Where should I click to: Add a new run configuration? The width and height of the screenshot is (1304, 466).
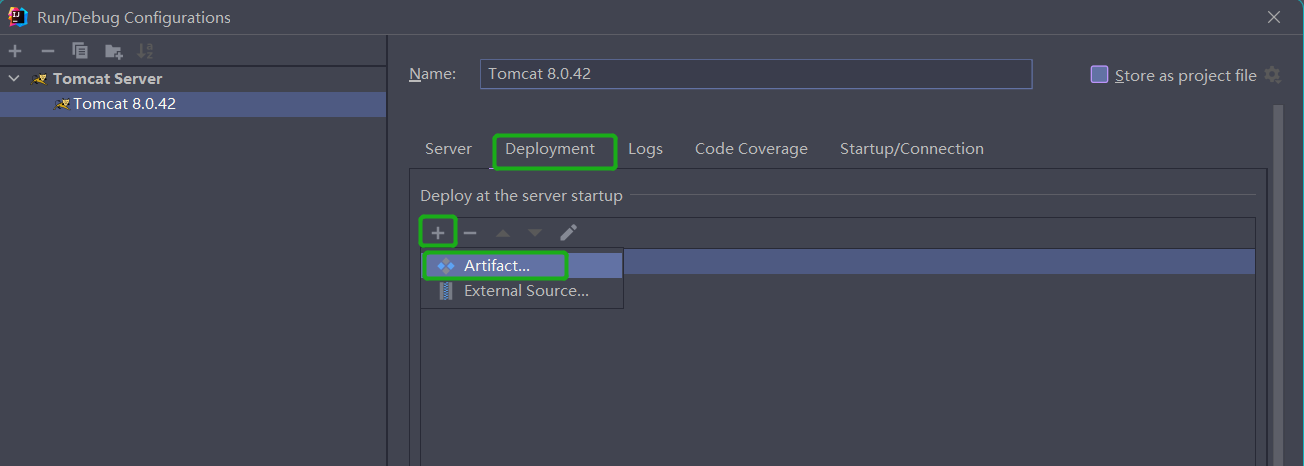[15, 51]
